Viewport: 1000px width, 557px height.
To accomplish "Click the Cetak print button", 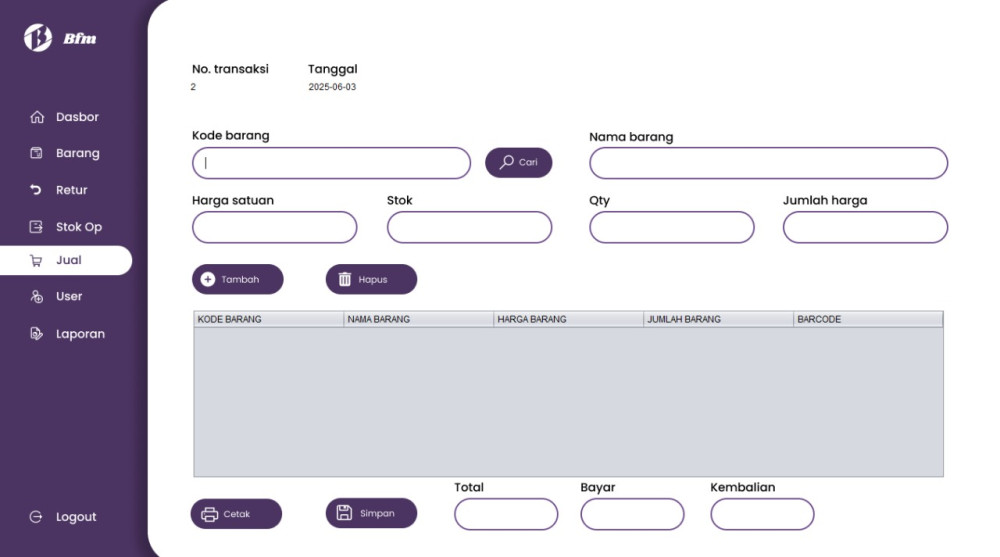I will coord(236,514).
